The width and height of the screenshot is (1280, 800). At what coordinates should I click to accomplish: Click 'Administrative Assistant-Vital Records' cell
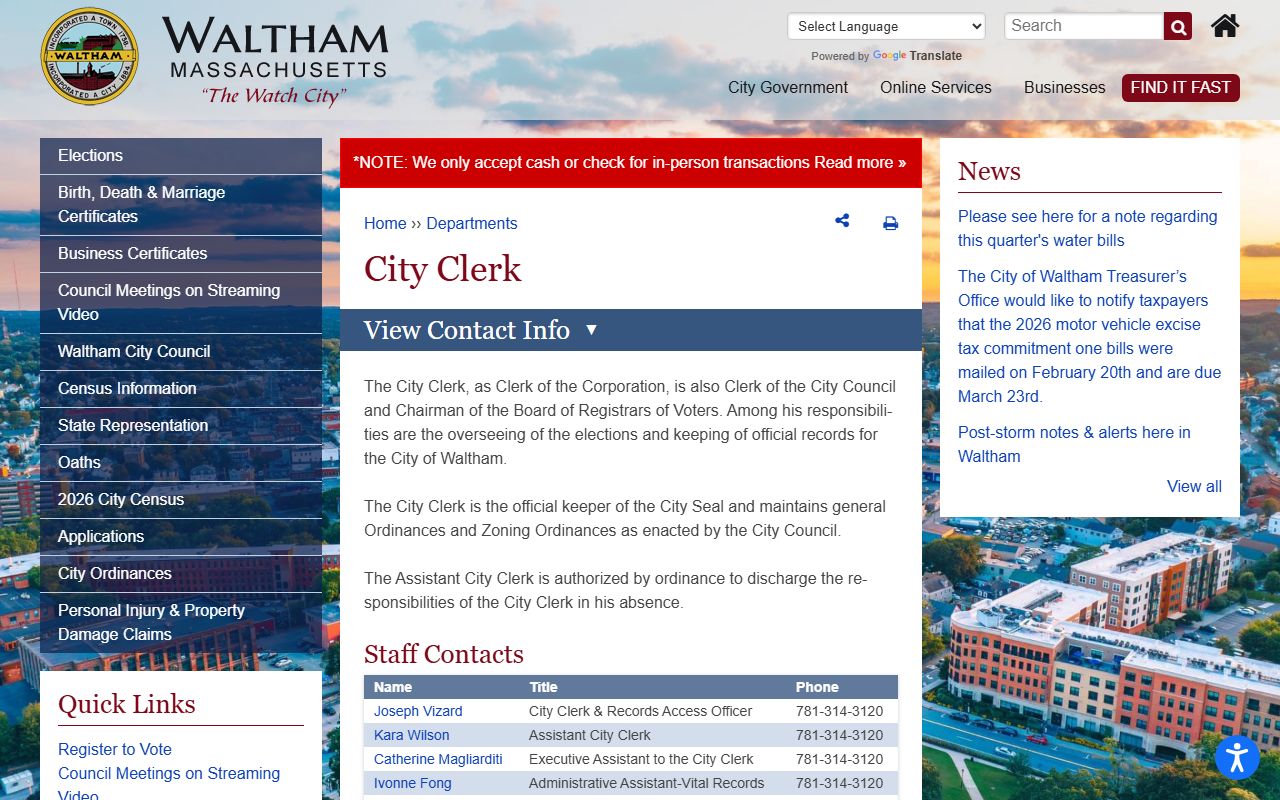pyautogui.click(x=646, y=783)
